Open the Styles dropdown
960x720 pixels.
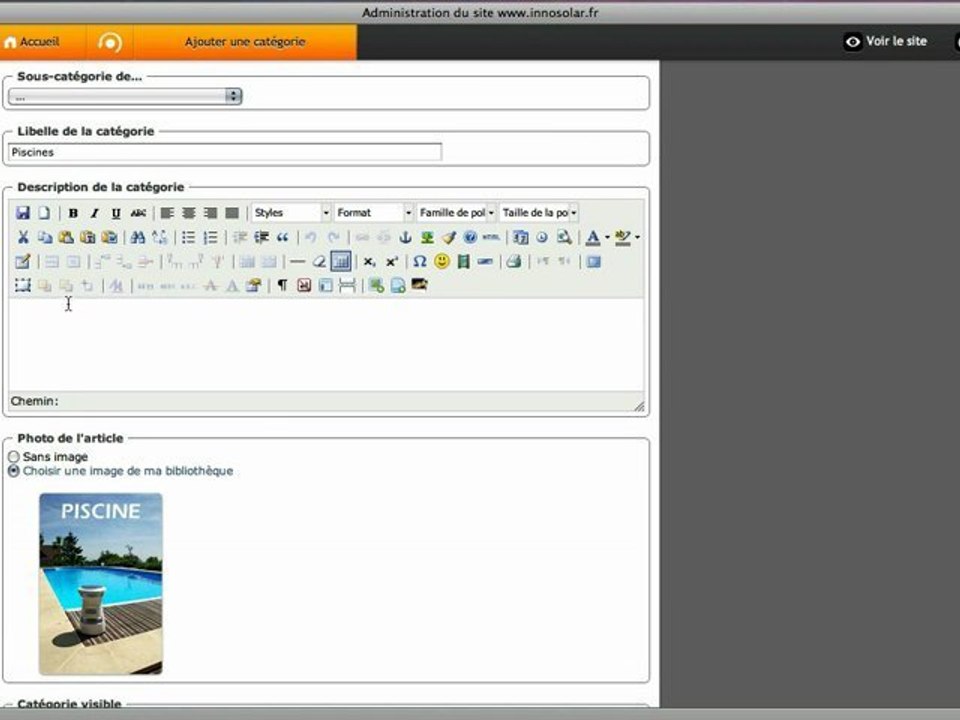291,212
